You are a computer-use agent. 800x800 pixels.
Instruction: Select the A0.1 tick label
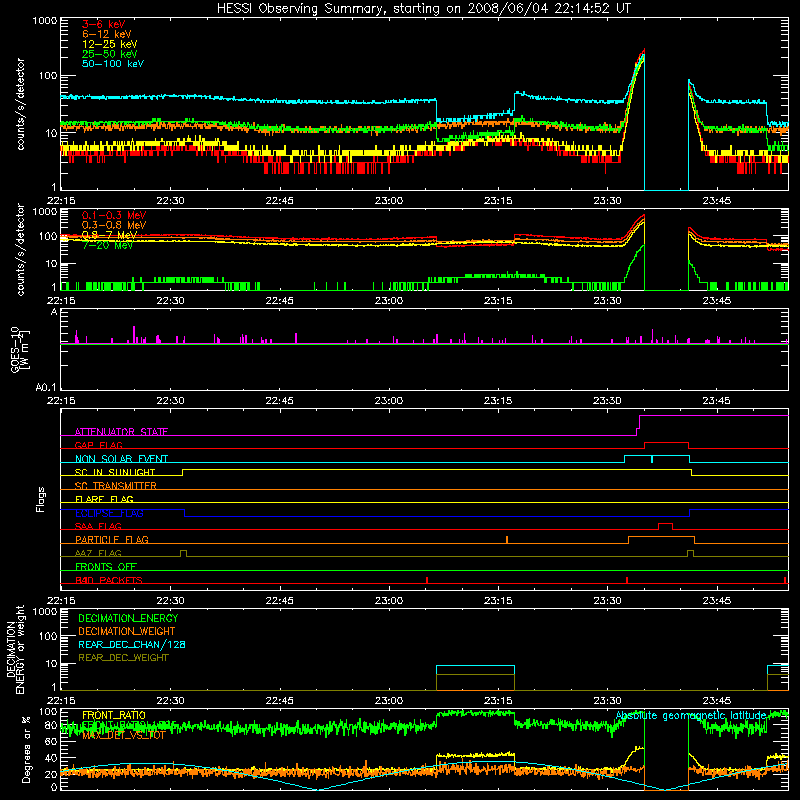coord(46,388)
